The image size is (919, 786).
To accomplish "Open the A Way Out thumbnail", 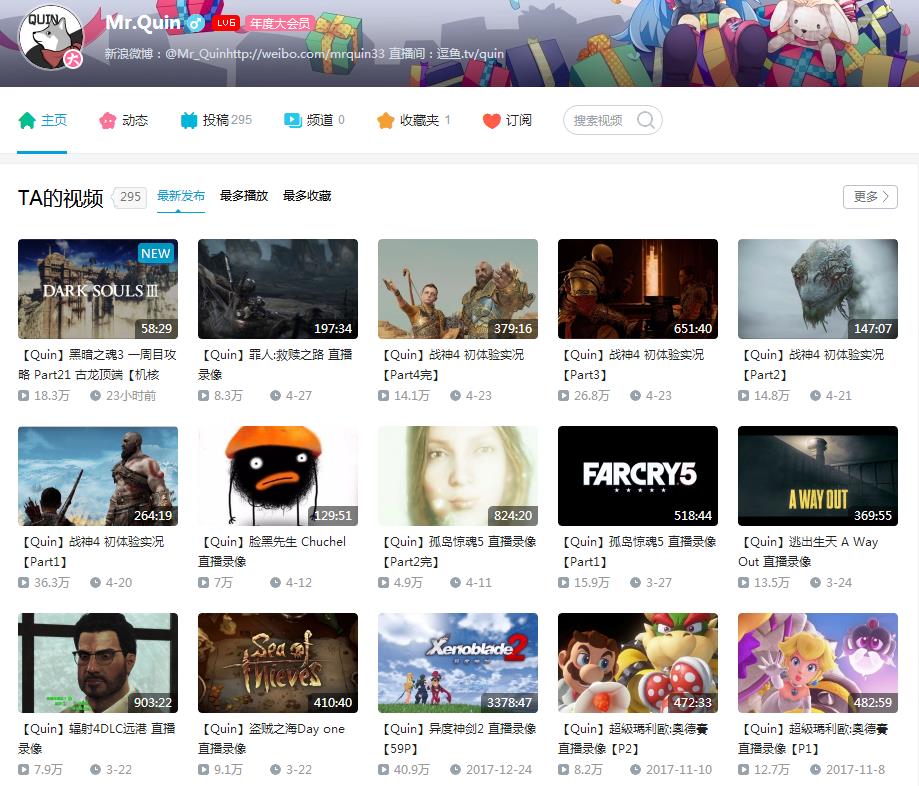I will click(818, 476).
